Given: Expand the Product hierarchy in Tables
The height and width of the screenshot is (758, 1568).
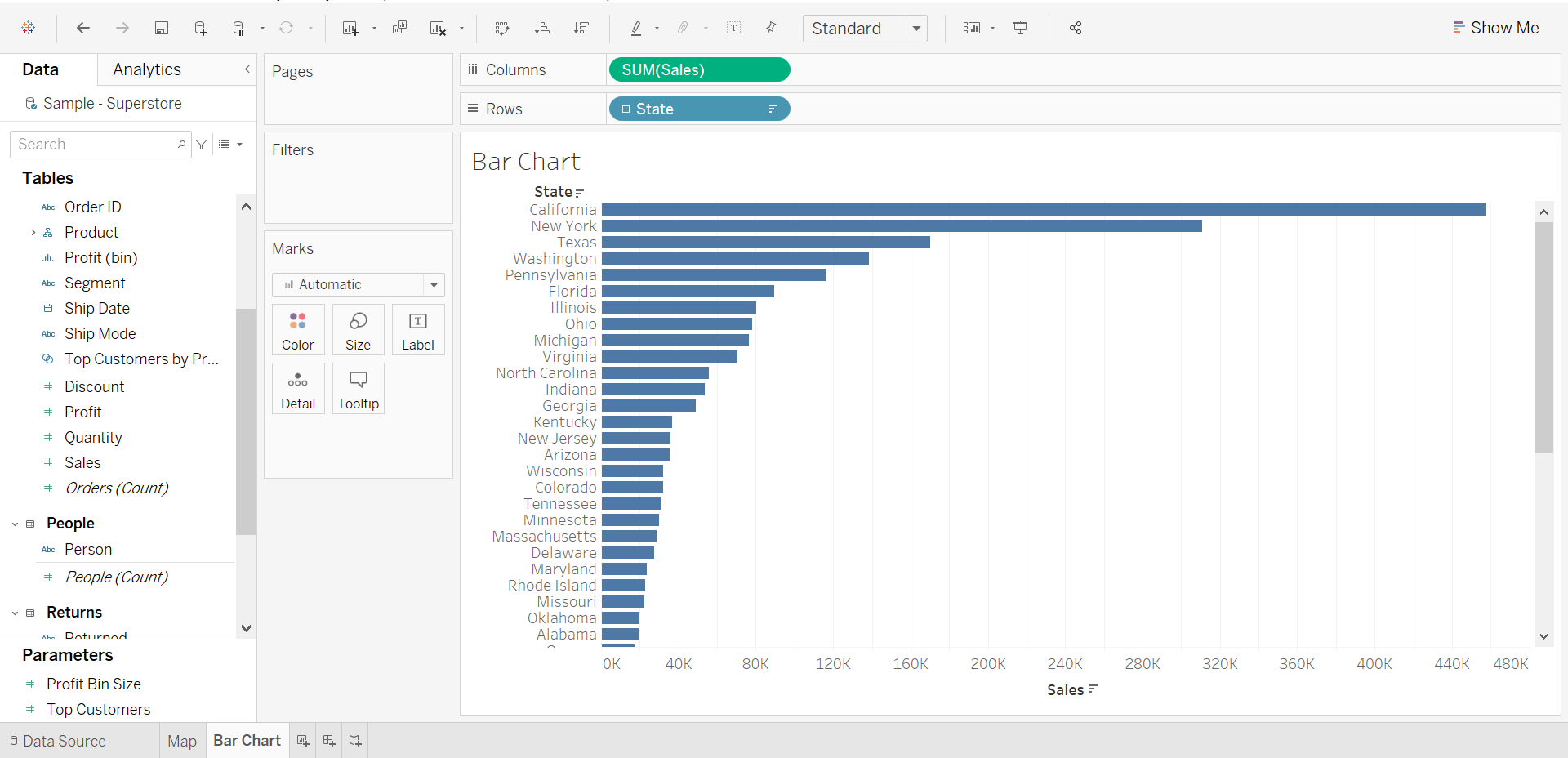Looking at the screenshot, I should [x=33, y=233].
